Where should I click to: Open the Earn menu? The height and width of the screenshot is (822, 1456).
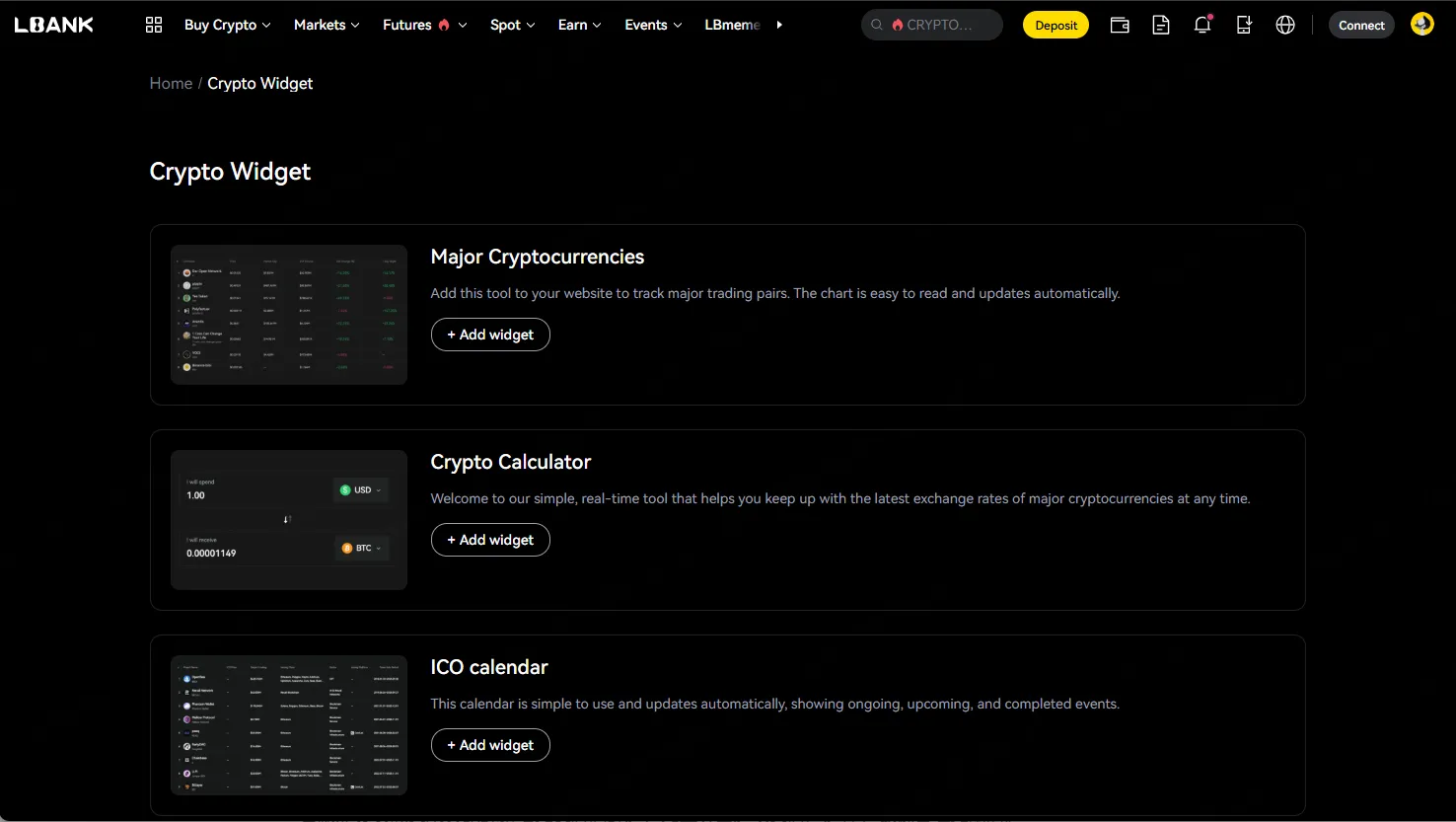point(579,25)
